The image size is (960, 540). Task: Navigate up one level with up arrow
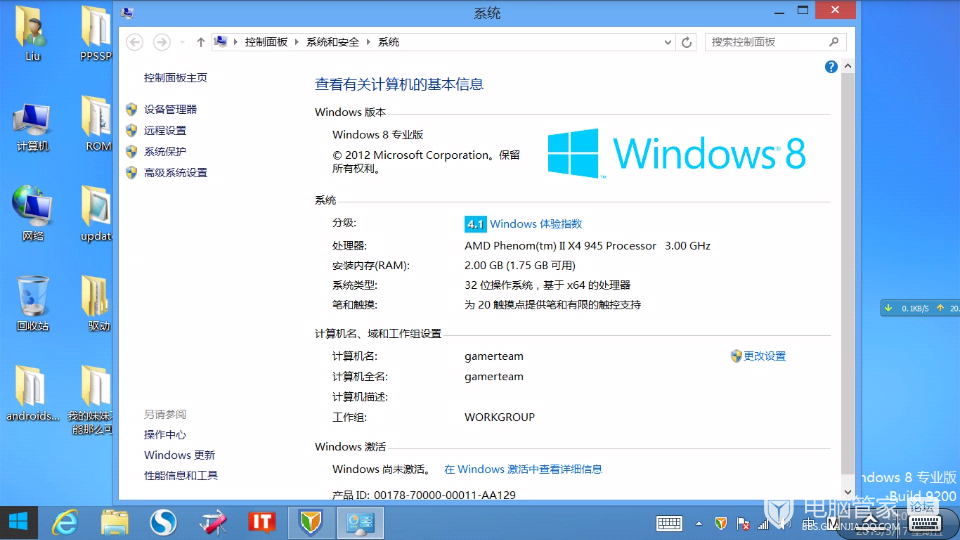[x=201, y=42]
